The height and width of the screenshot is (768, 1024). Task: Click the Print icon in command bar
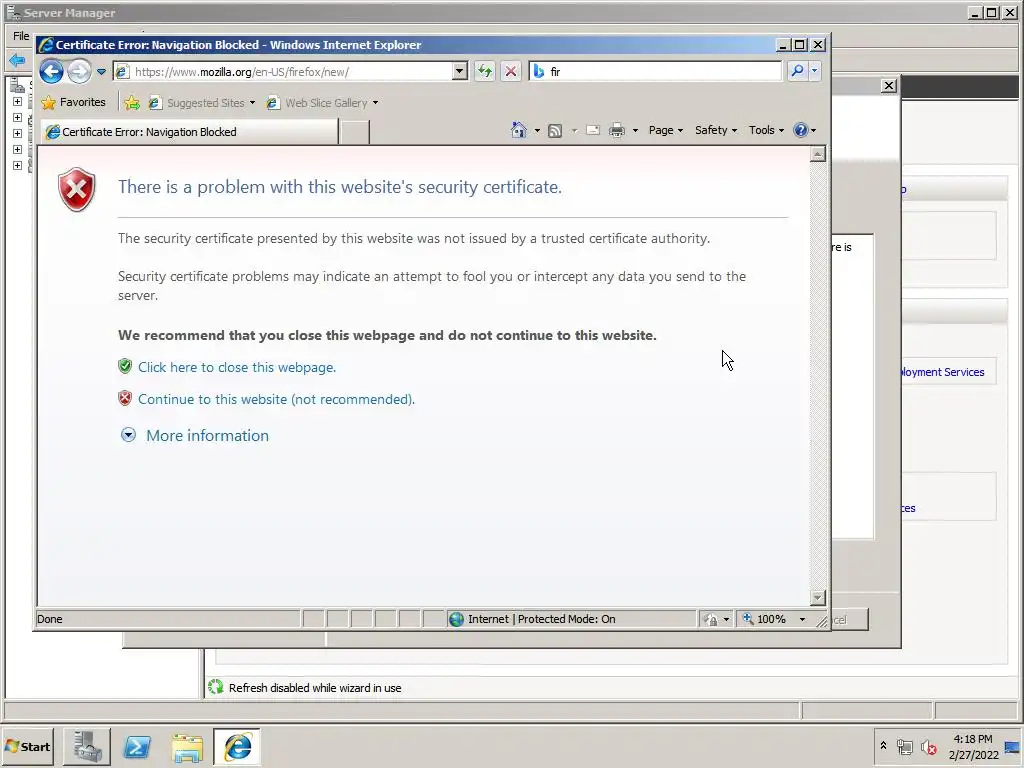616,131
